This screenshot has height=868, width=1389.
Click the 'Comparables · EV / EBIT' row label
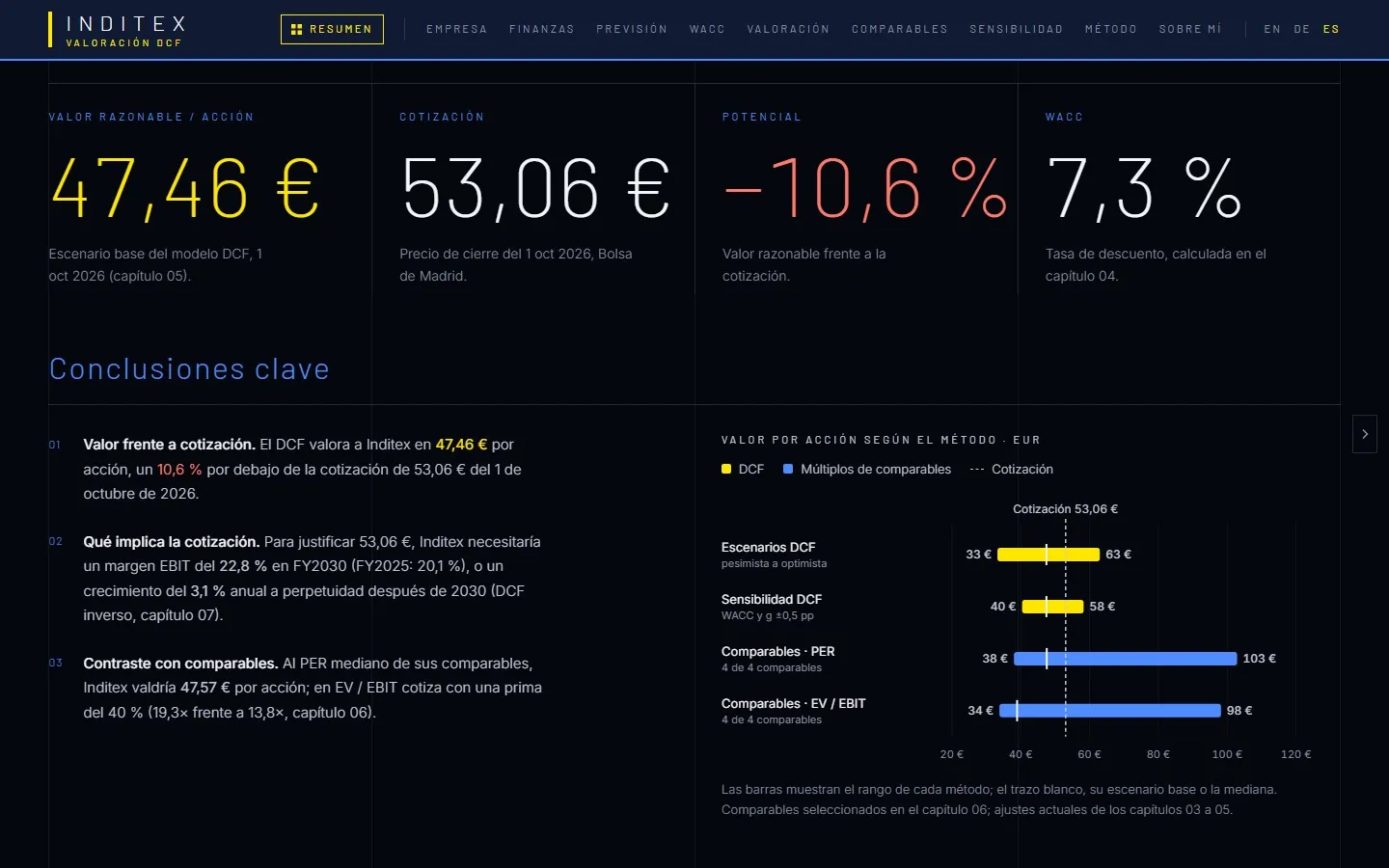click(x=794, y=704)
